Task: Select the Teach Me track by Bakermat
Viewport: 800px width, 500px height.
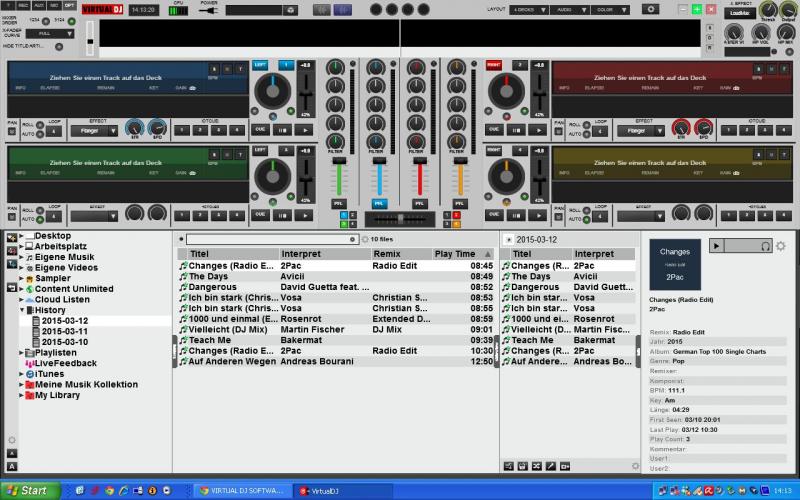Action: pos(336,340)
